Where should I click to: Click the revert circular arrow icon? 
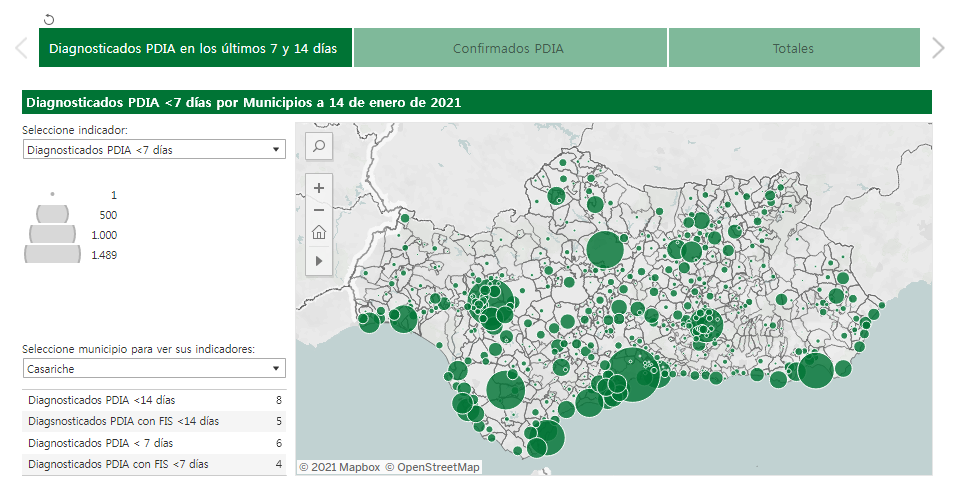50,19
